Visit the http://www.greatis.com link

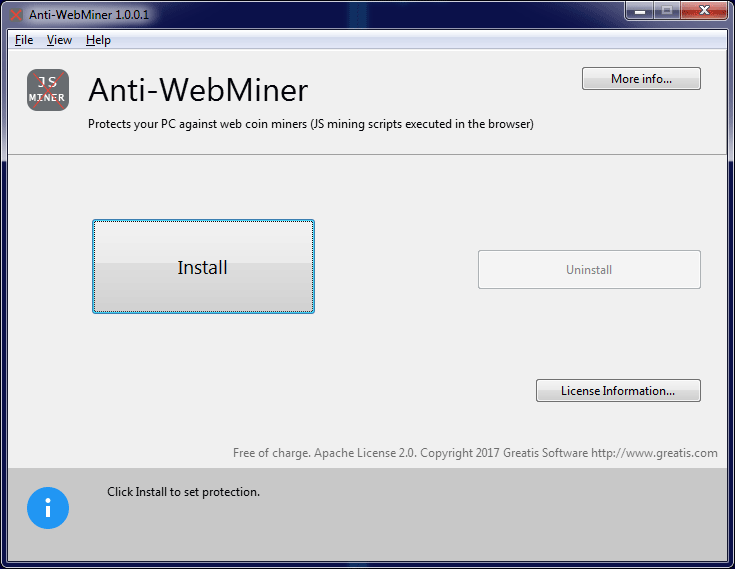point(654,453)
